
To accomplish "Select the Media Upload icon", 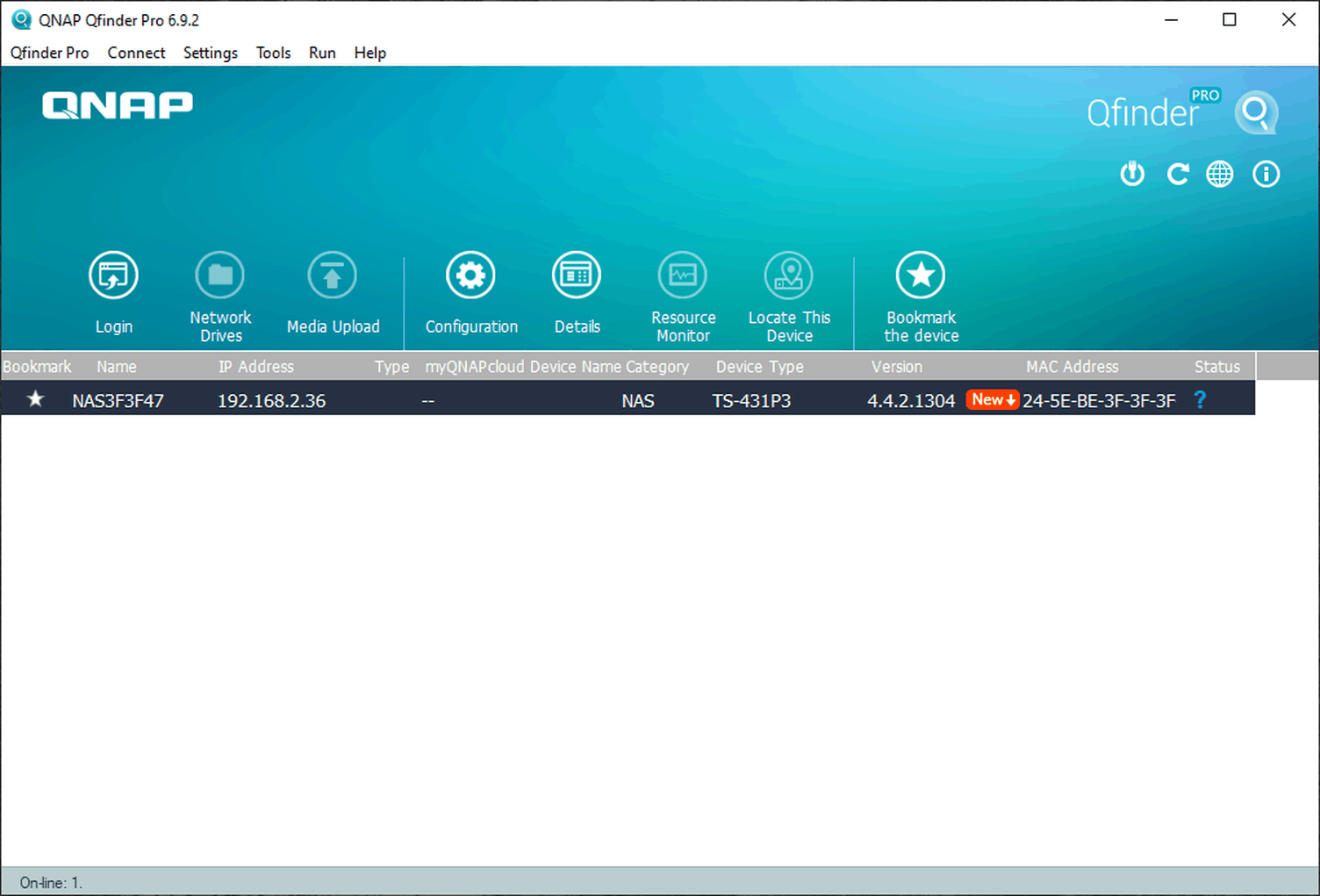I will click(x=333, y=276).
